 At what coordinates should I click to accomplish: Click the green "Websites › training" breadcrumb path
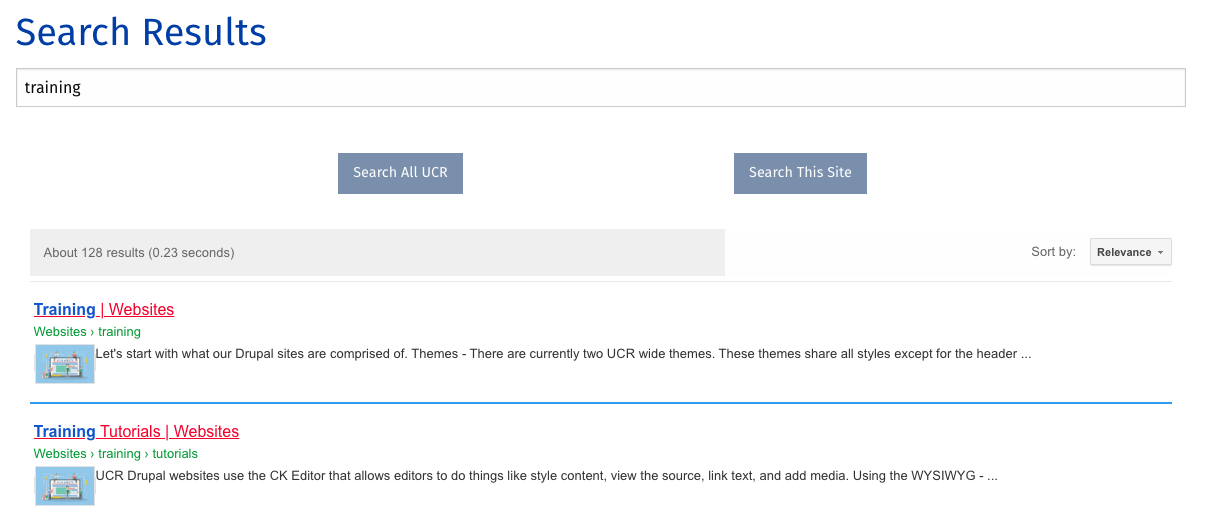click(x=87, y=332)
